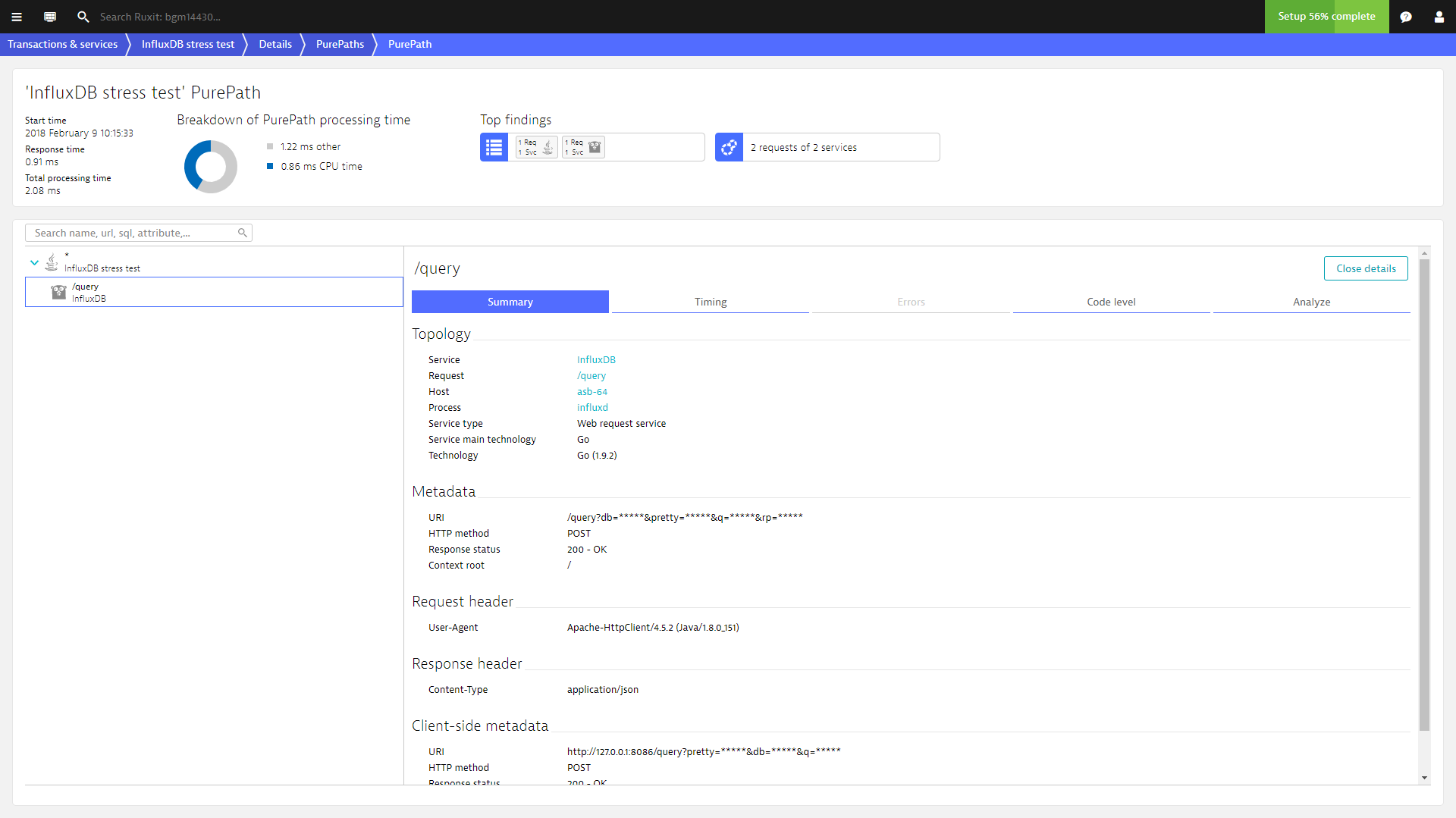Click the Client-side metadata heading
Image resolution: width=1456 pixels, height=818 pixels.
[x=480, y=726]
